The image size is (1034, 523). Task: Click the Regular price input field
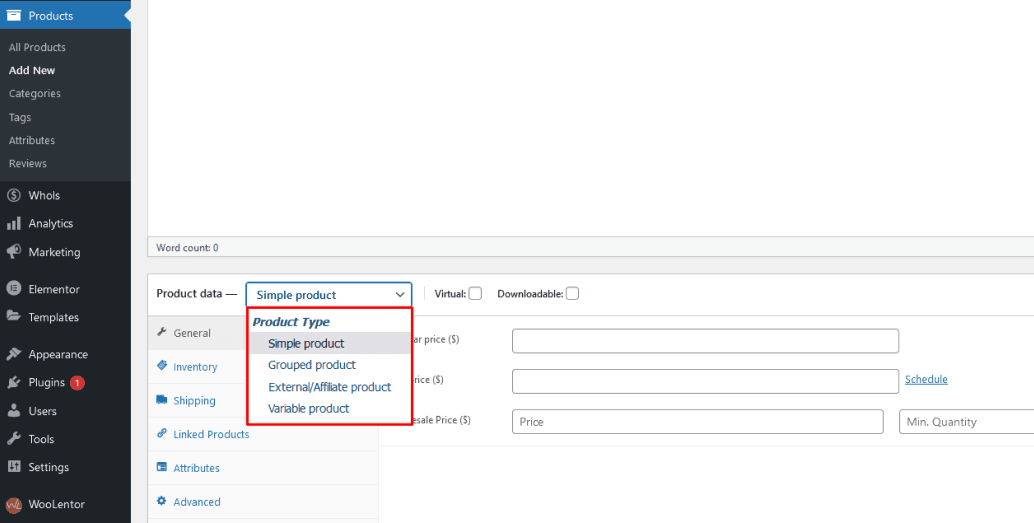click(x=705, y=341)
